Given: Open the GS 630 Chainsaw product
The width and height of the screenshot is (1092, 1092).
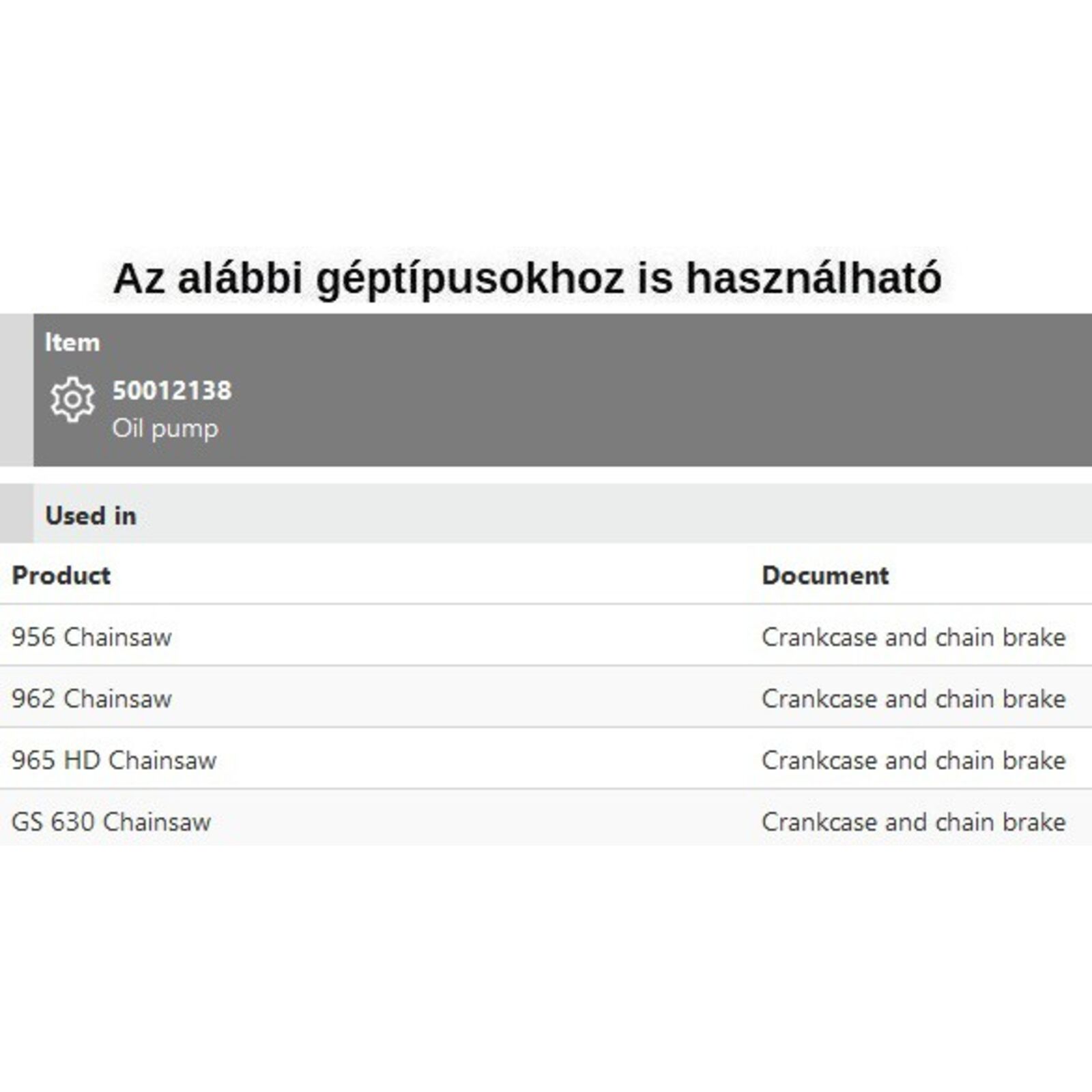Looking at the screenshot, I should coord(111,822).
